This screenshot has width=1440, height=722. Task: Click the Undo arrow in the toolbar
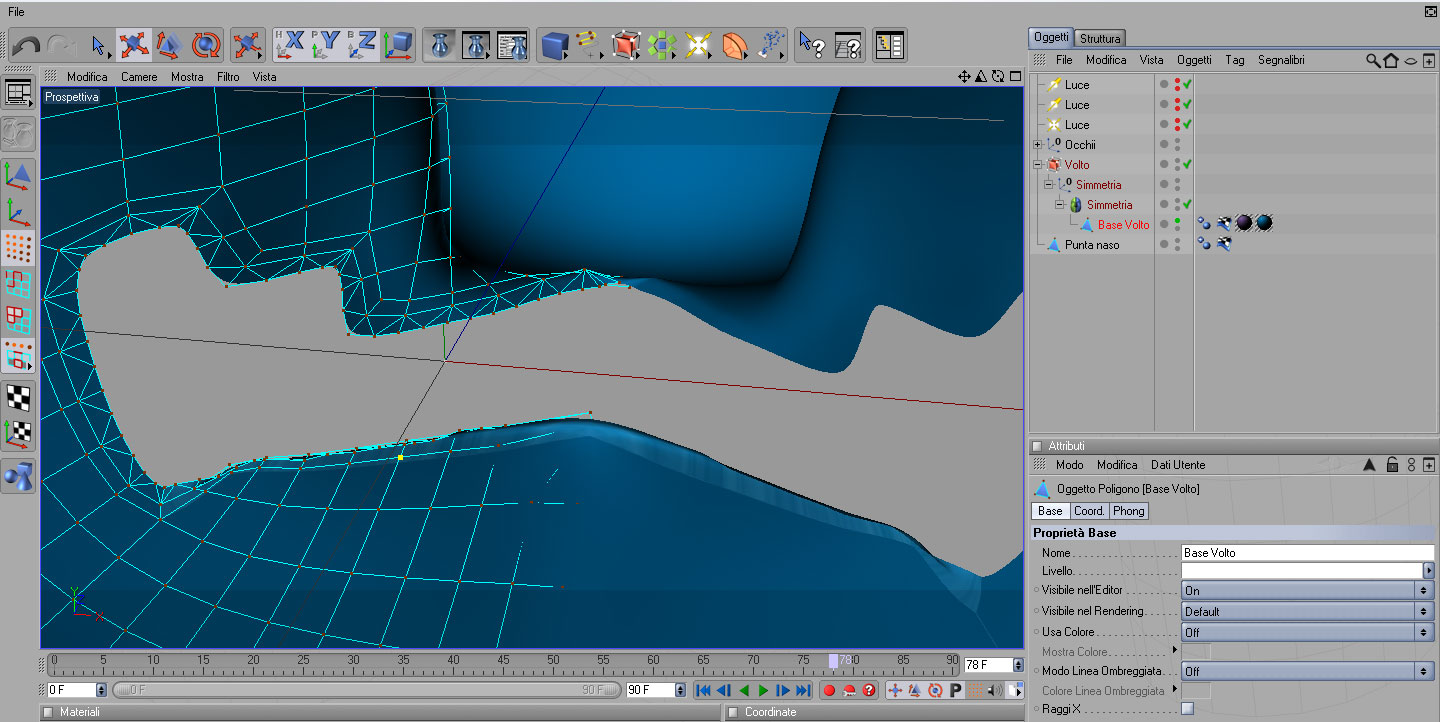(x=27, y=45)
